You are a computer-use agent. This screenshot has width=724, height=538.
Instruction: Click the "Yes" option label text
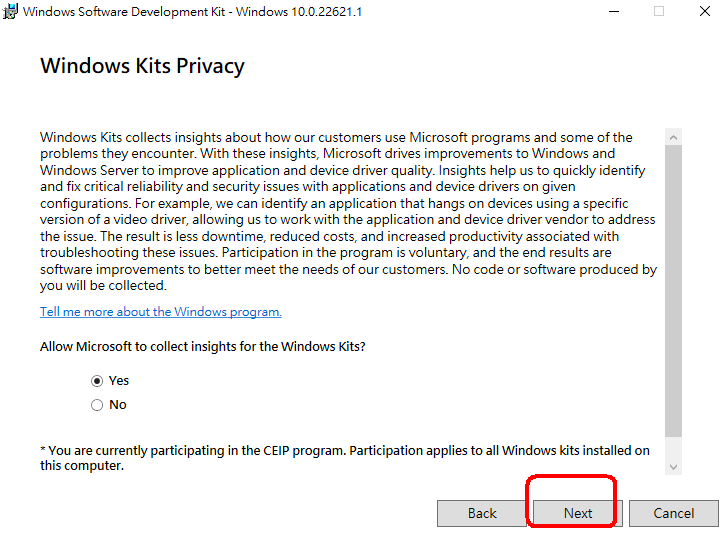pos(119,381)
